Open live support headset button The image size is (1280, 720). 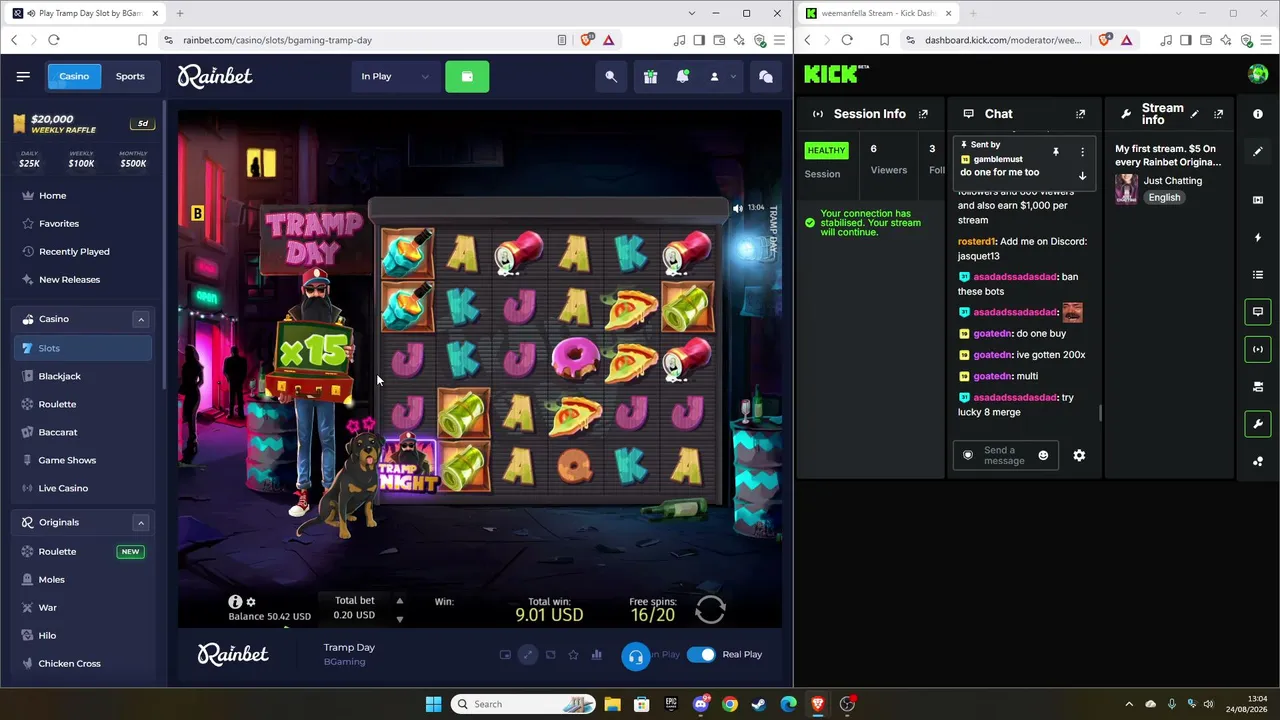tap(635, 656)
